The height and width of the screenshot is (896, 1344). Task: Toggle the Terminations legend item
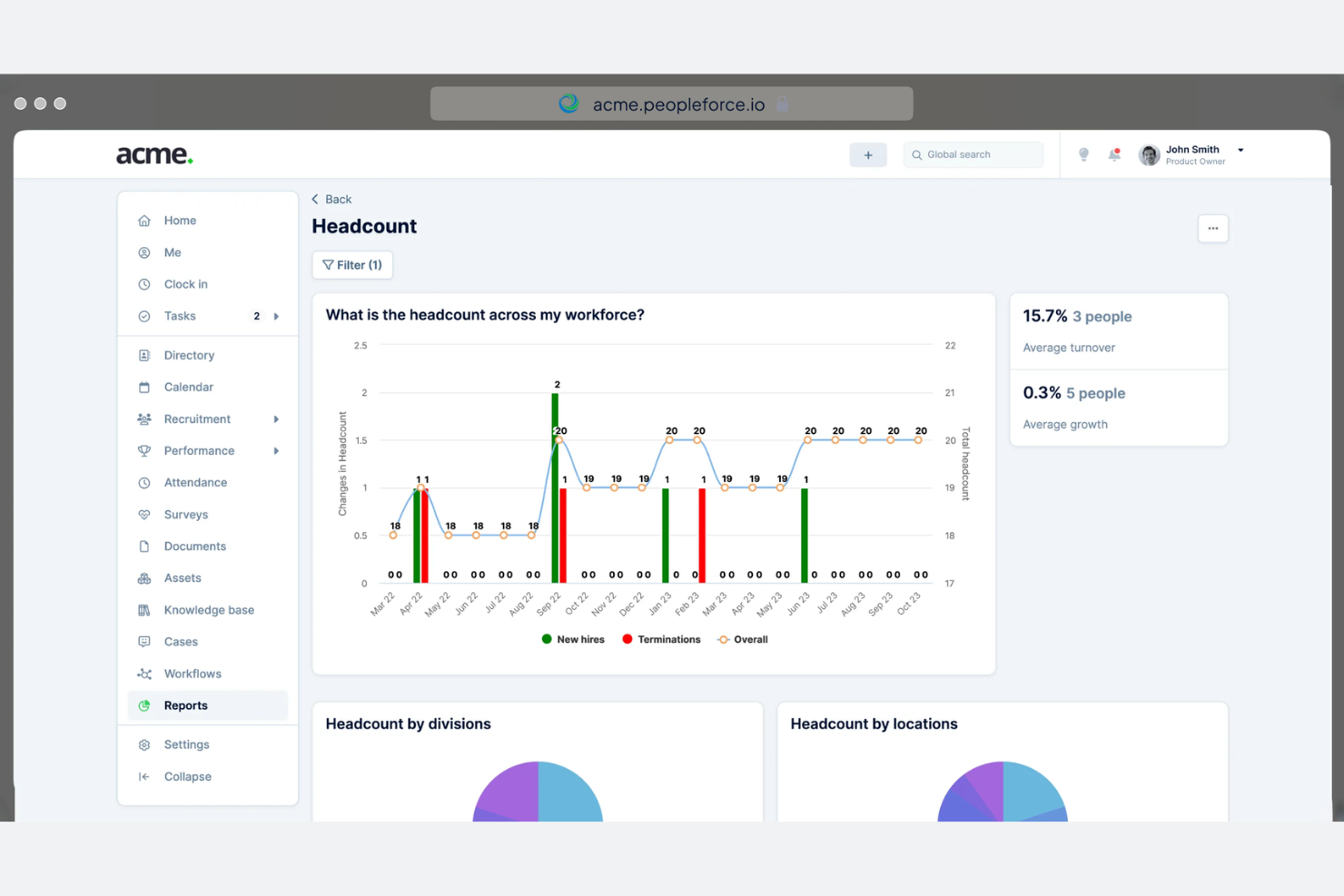coord(661,639)
